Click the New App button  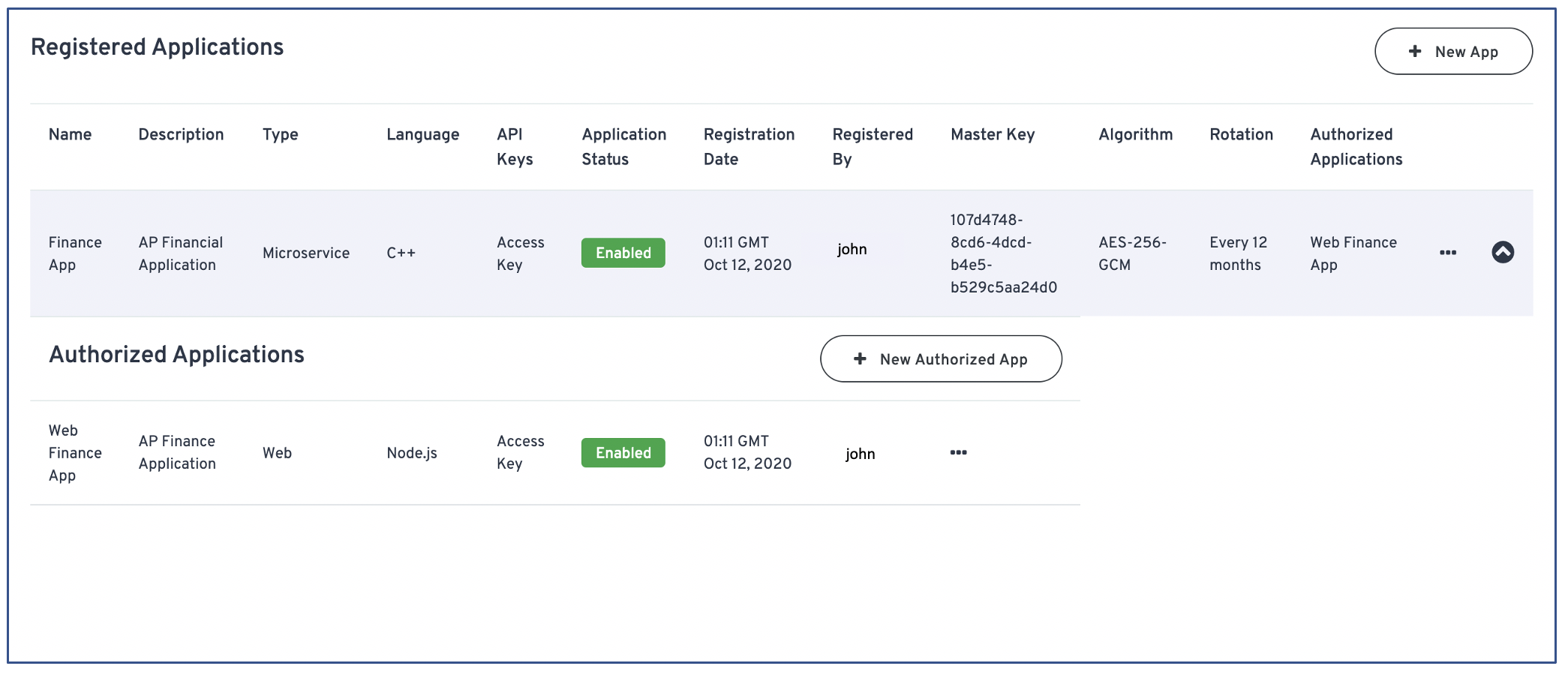(1452, 52)
